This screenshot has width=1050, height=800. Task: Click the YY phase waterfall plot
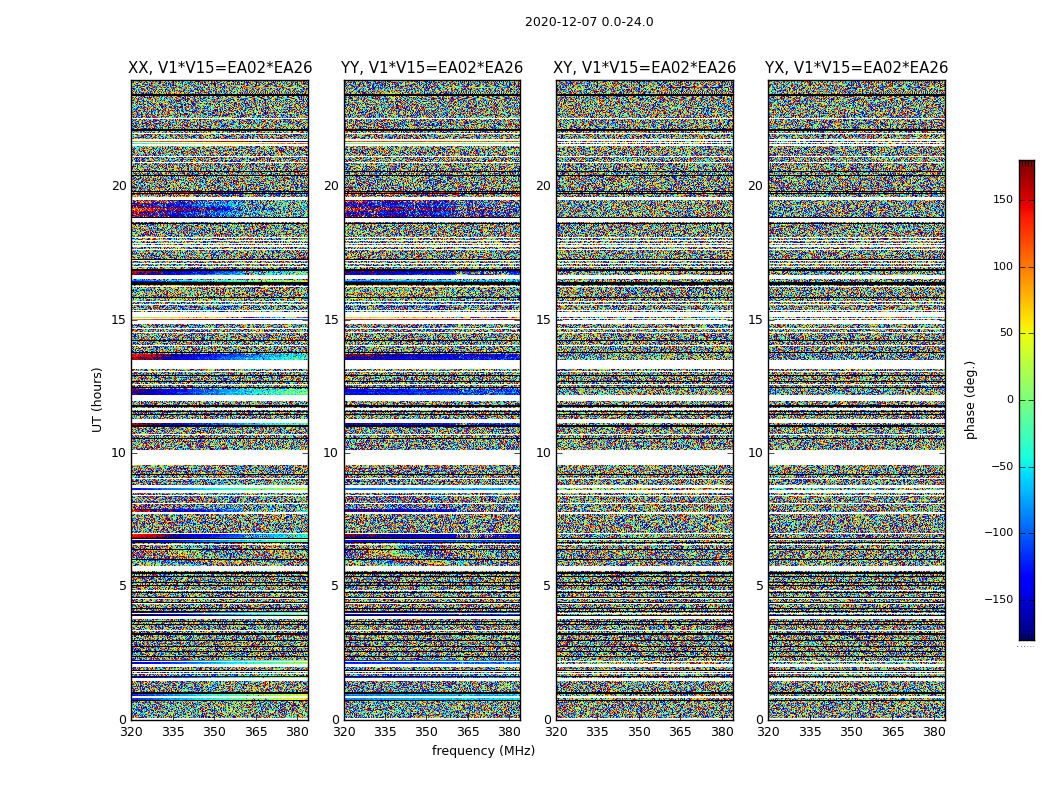pos(432,400)
